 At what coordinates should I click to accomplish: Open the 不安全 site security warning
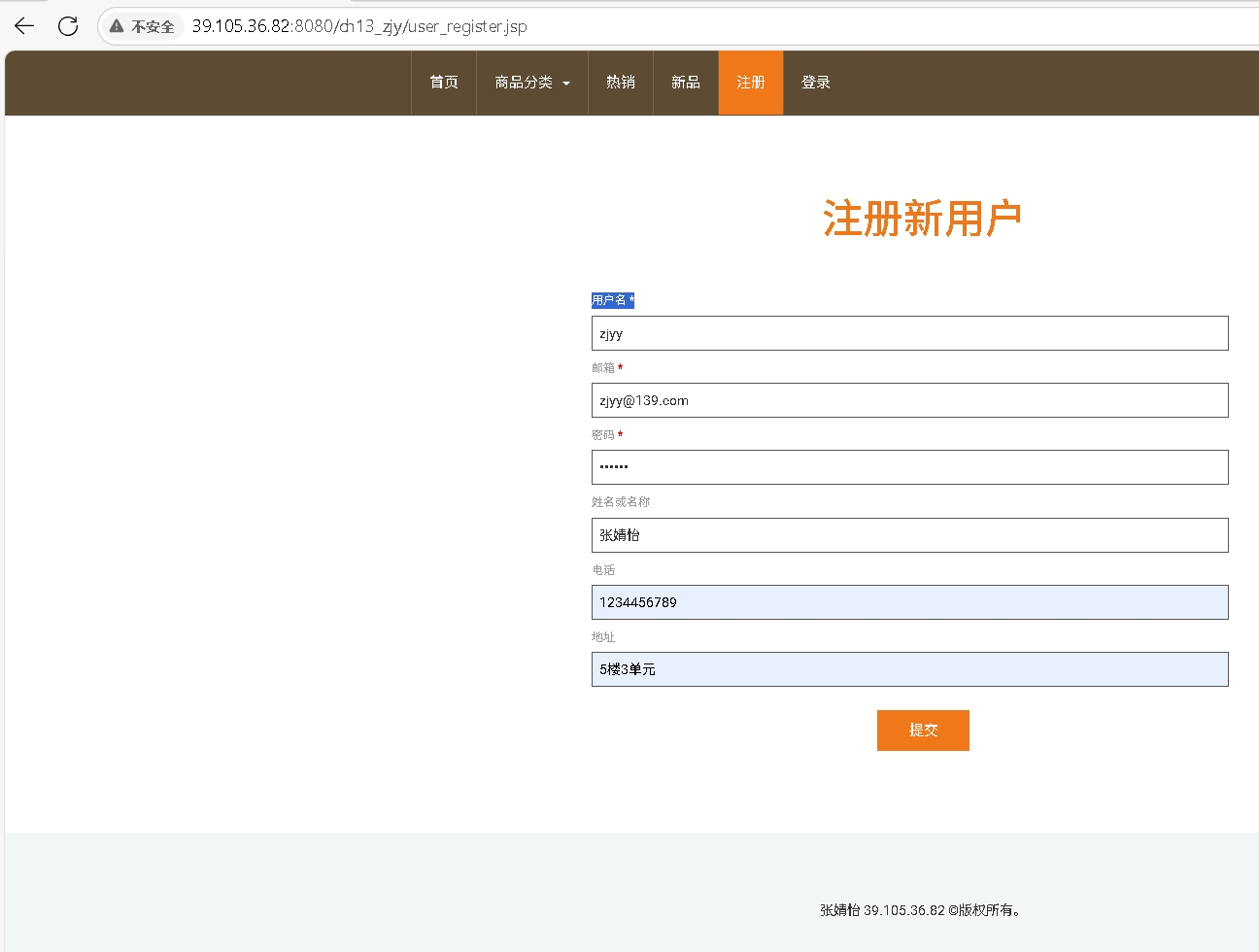click(x=144, y=26)
